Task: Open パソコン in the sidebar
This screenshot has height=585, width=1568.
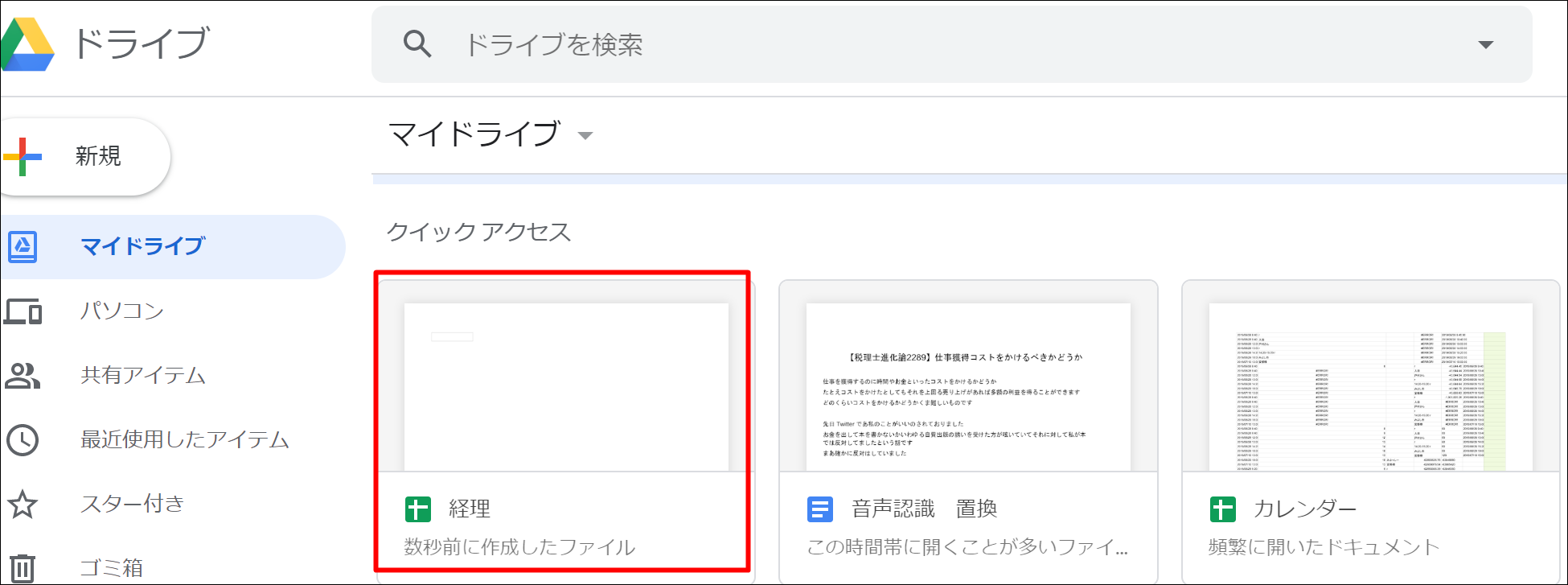Action: tap(121, 311)
